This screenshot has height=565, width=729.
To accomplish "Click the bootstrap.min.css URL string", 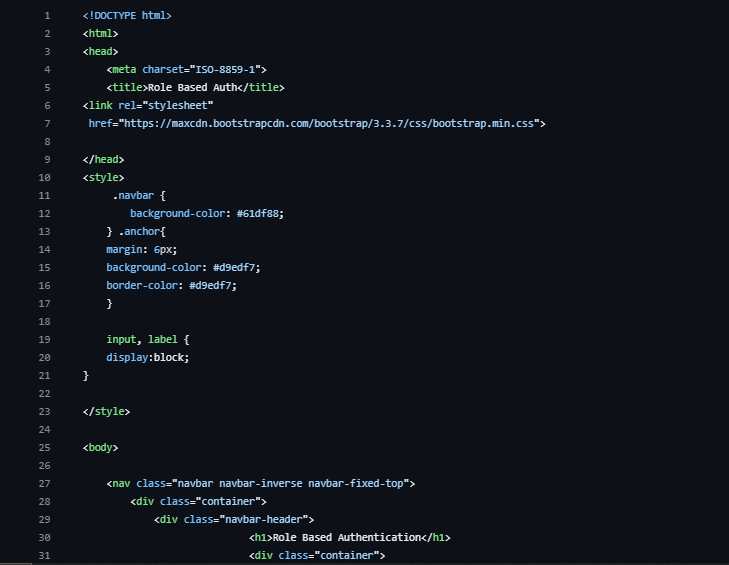I will point(329,124).
